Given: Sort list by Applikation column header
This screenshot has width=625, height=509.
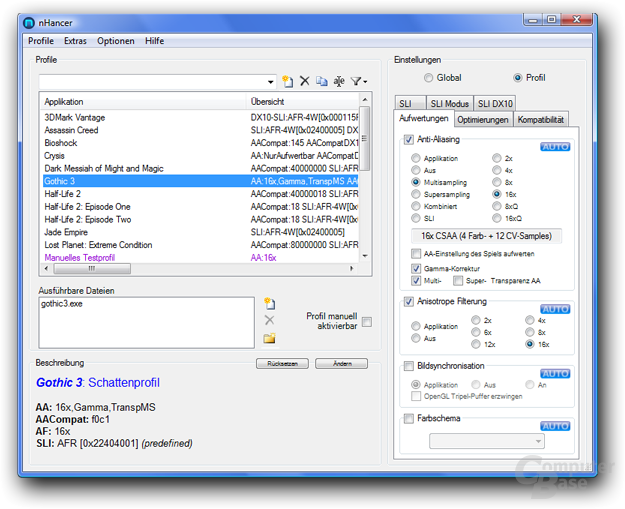Looking at the screenshot, I should [143, 102].
